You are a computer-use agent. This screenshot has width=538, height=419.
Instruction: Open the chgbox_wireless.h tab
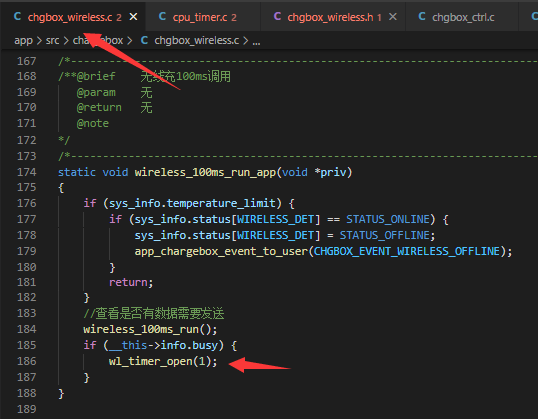point(334,17)
